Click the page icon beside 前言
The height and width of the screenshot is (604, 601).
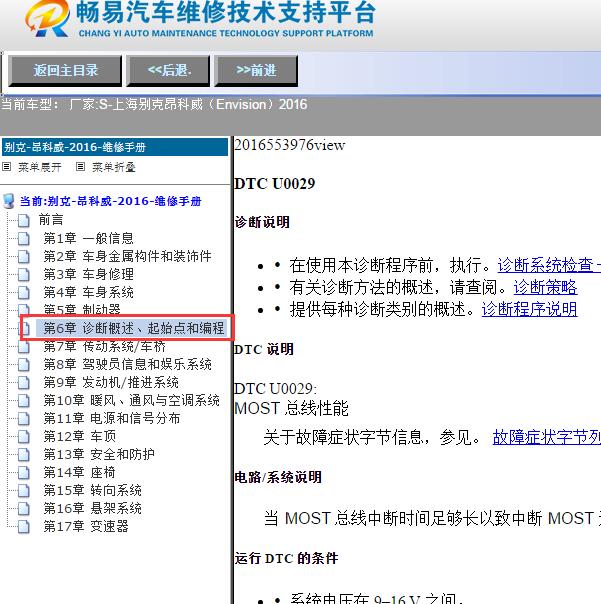click(x=24, y=221)
